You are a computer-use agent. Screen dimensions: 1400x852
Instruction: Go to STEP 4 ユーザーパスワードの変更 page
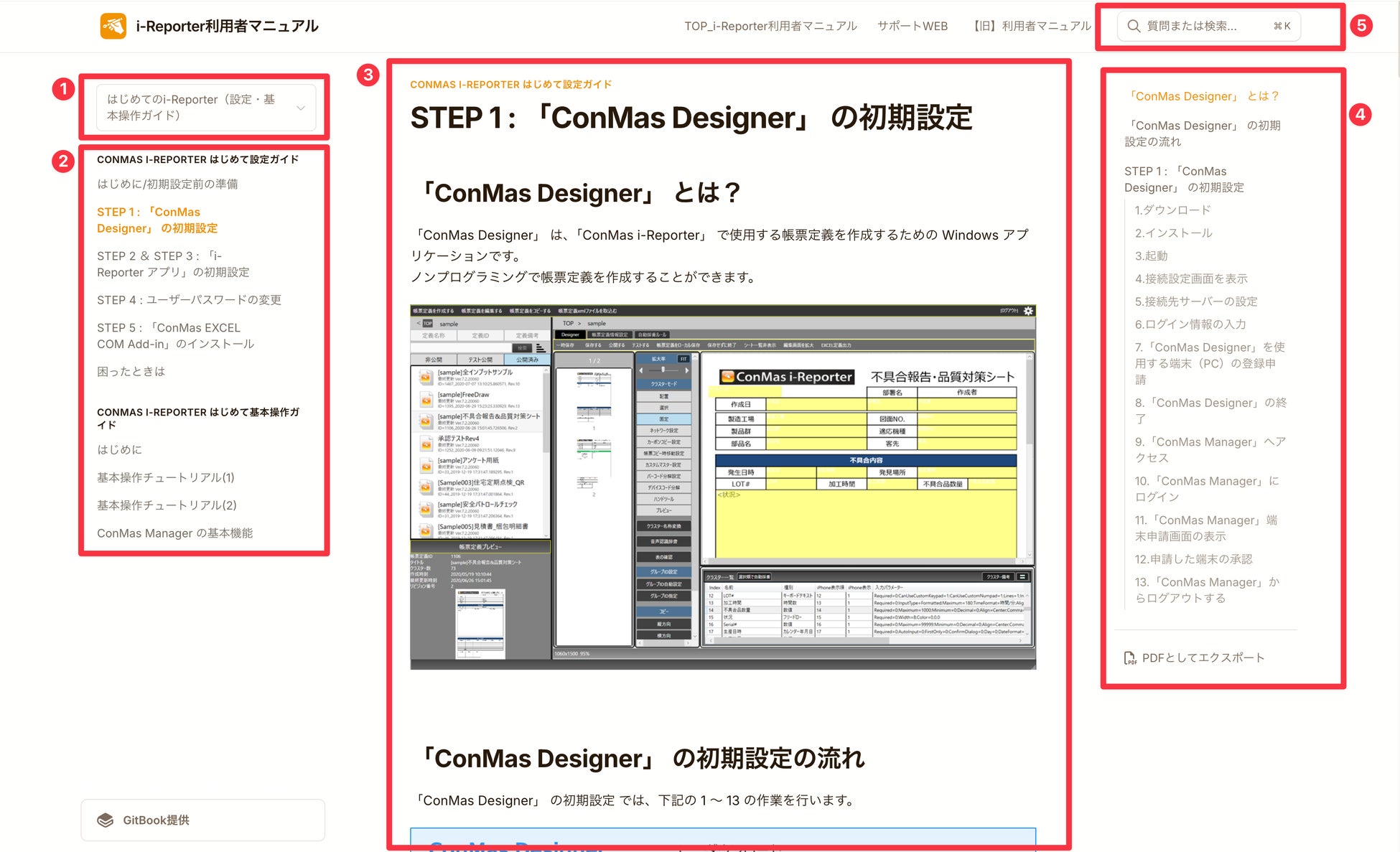click(x=189, y=299)
